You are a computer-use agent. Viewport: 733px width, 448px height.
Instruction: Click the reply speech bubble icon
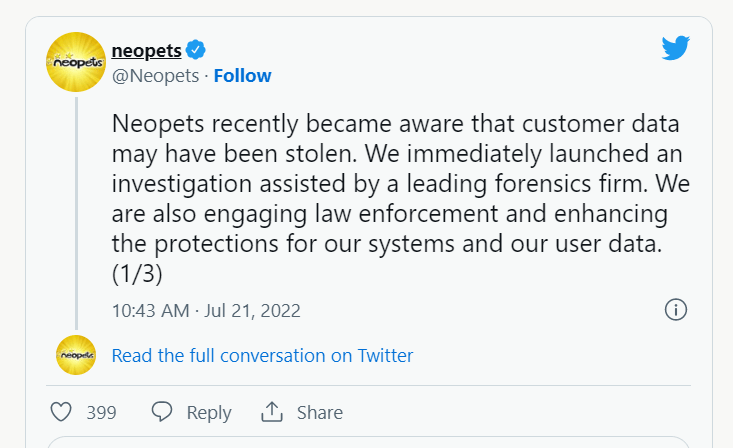click(162, 412)
